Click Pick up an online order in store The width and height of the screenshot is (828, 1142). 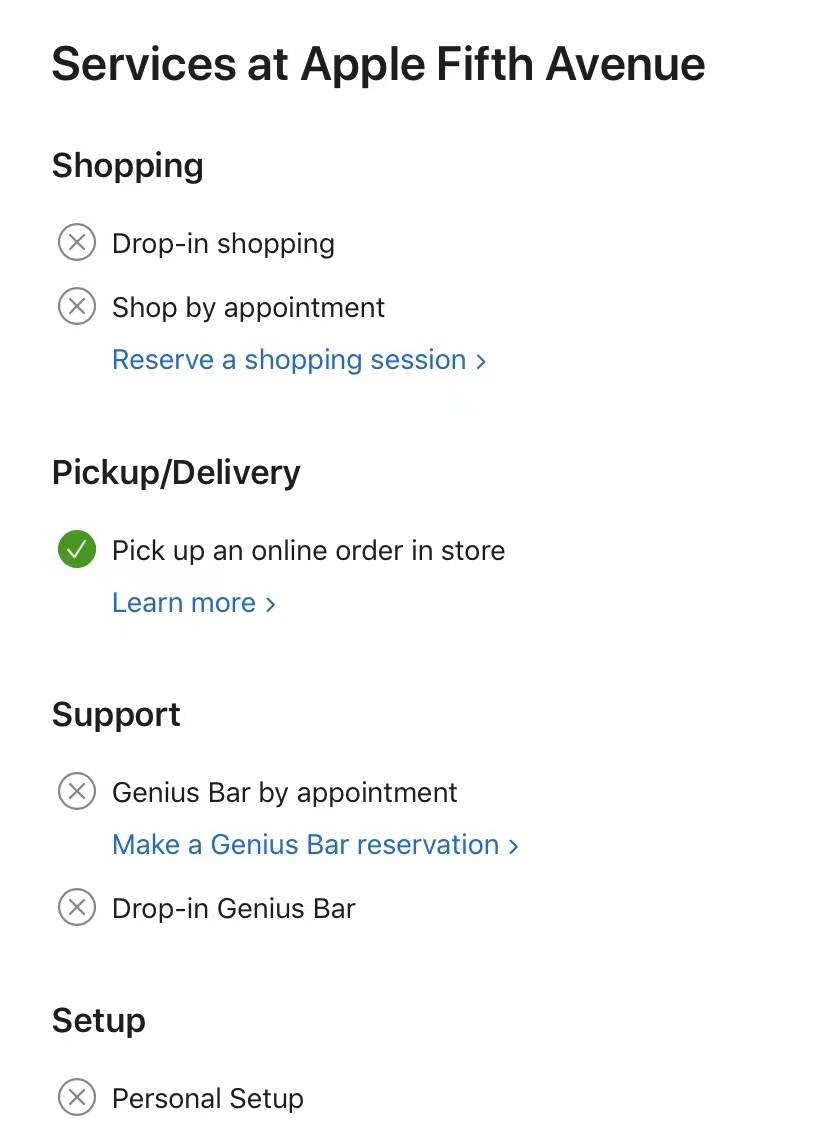point(308,551)
